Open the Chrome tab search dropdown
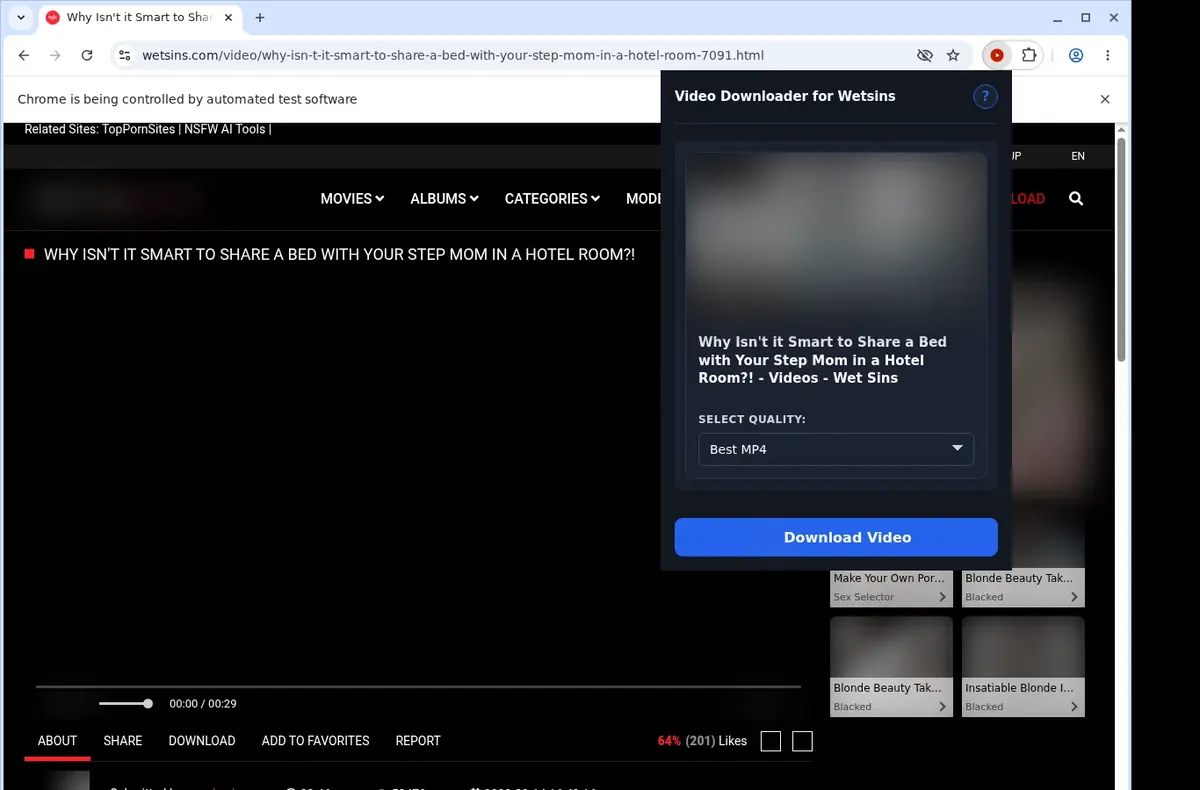The image size is (1200, 790). (21, 18)
